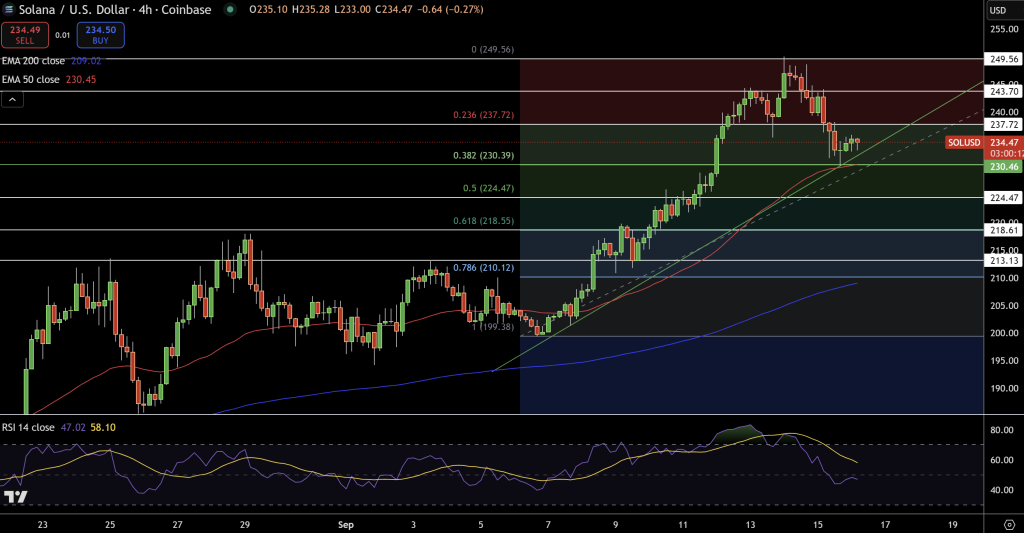Select the EMA 50 close indicator label
Screen dimensions: 1024x533
click(31, 80)
